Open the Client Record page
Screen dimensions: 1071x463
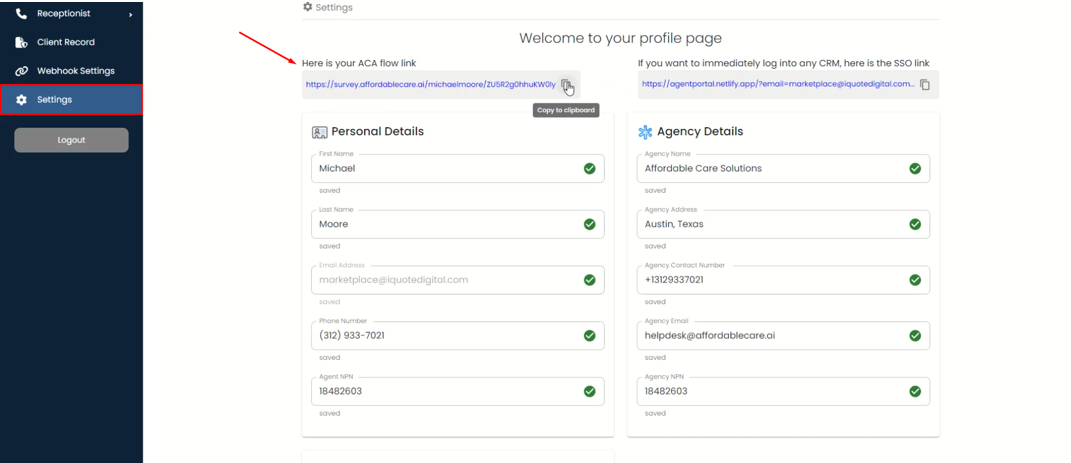point(71,42)
